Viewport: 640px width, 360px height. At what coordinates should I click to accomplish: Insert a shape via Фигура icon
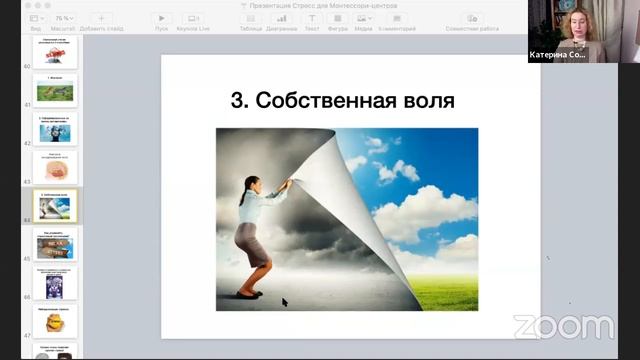coord(338,19)
